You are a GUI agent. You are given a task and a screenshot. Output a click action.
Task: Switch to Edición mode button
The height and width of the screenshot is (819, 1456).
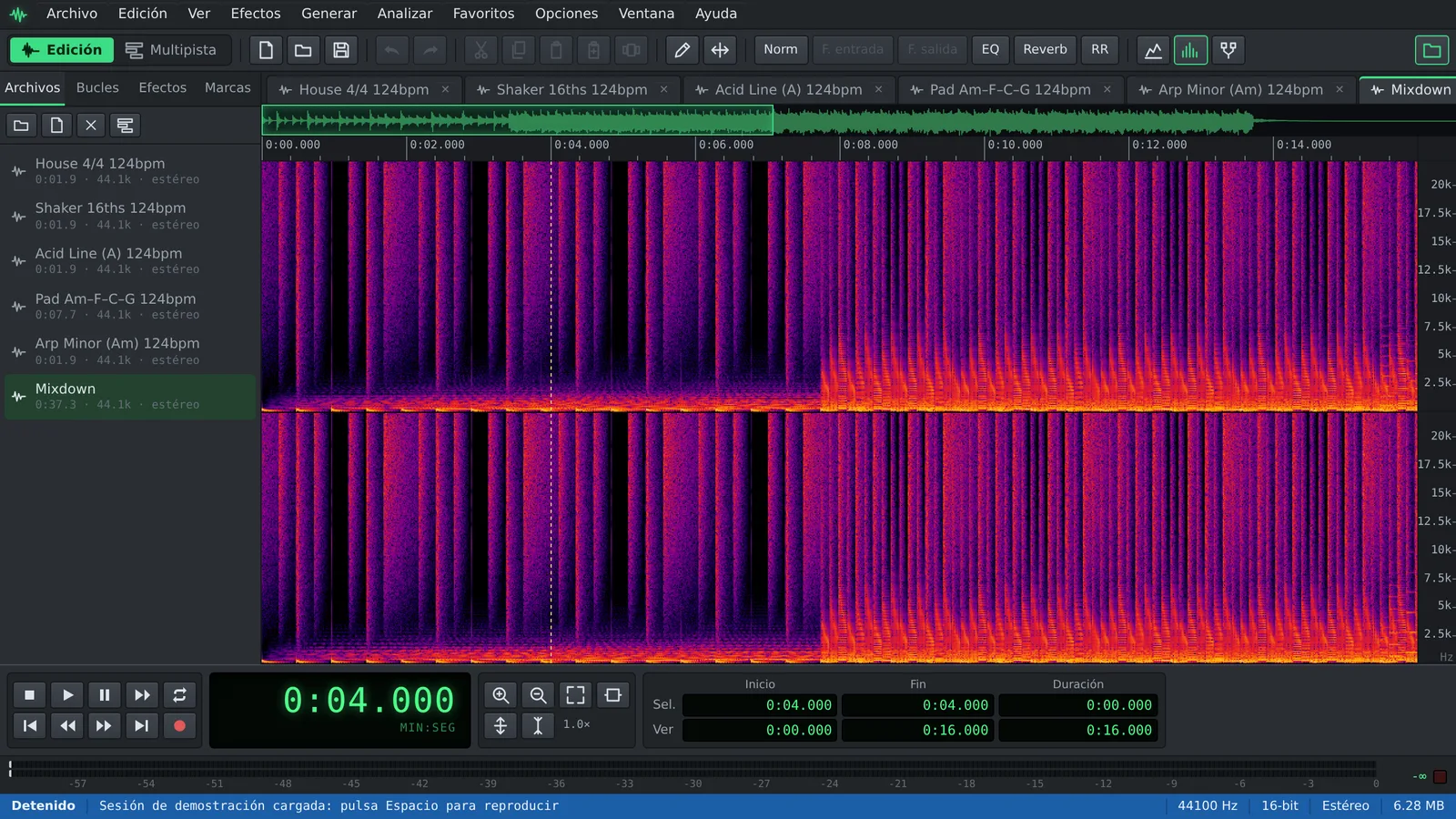click(62, 50)
